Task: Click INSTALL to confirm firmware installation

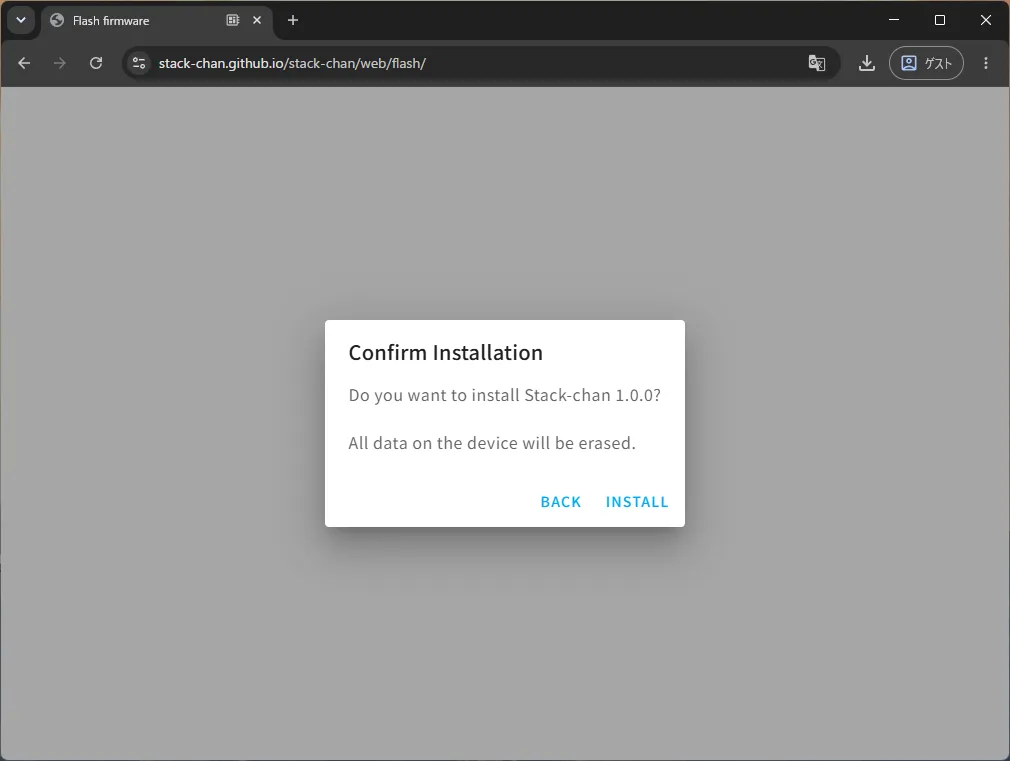Action: (636, 502)
